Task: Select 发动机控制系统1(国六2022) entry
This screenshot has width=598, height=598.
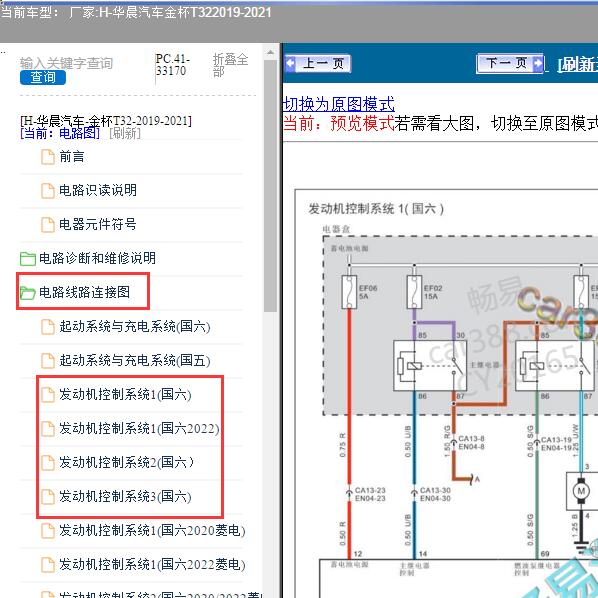Action: 139,428
